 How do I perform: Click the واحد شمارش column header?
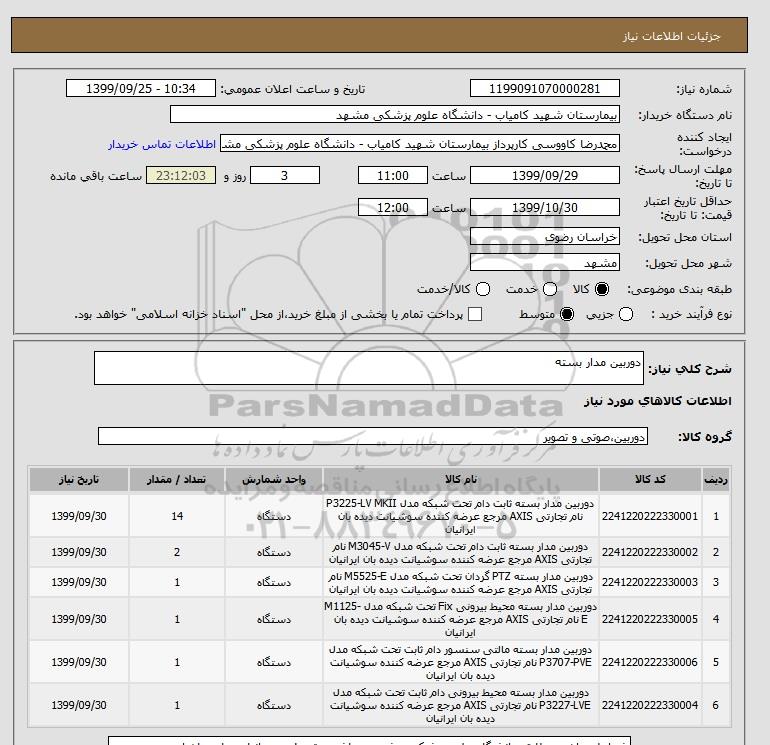click(x=274, y=479)
